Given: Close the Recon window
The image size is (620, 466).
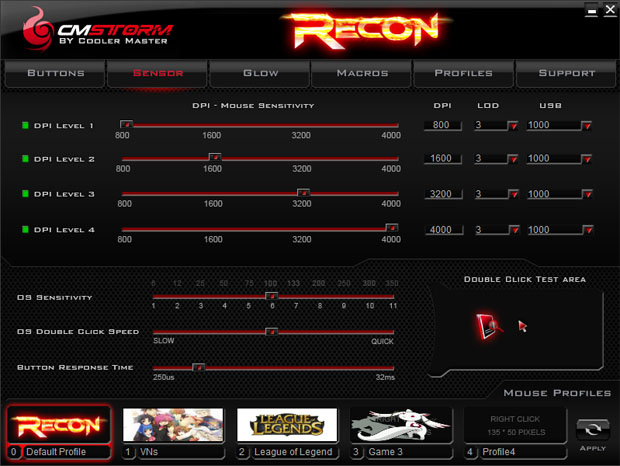Looking at the screenshot, I should pyautogui.click(x=610, y=10).
